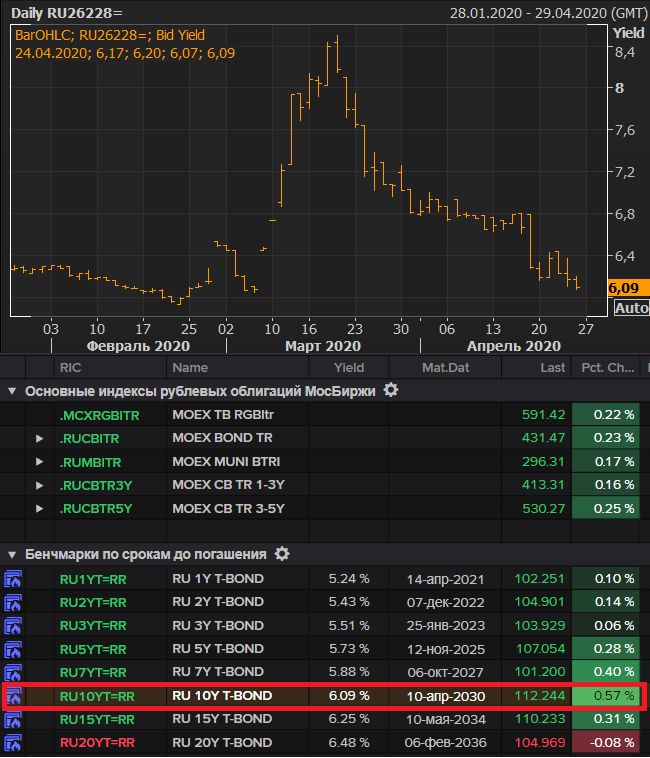Collapse the Основные индексы рублевых облигаций section
This screenshot has height=758, width=650.
click(11, 391)
